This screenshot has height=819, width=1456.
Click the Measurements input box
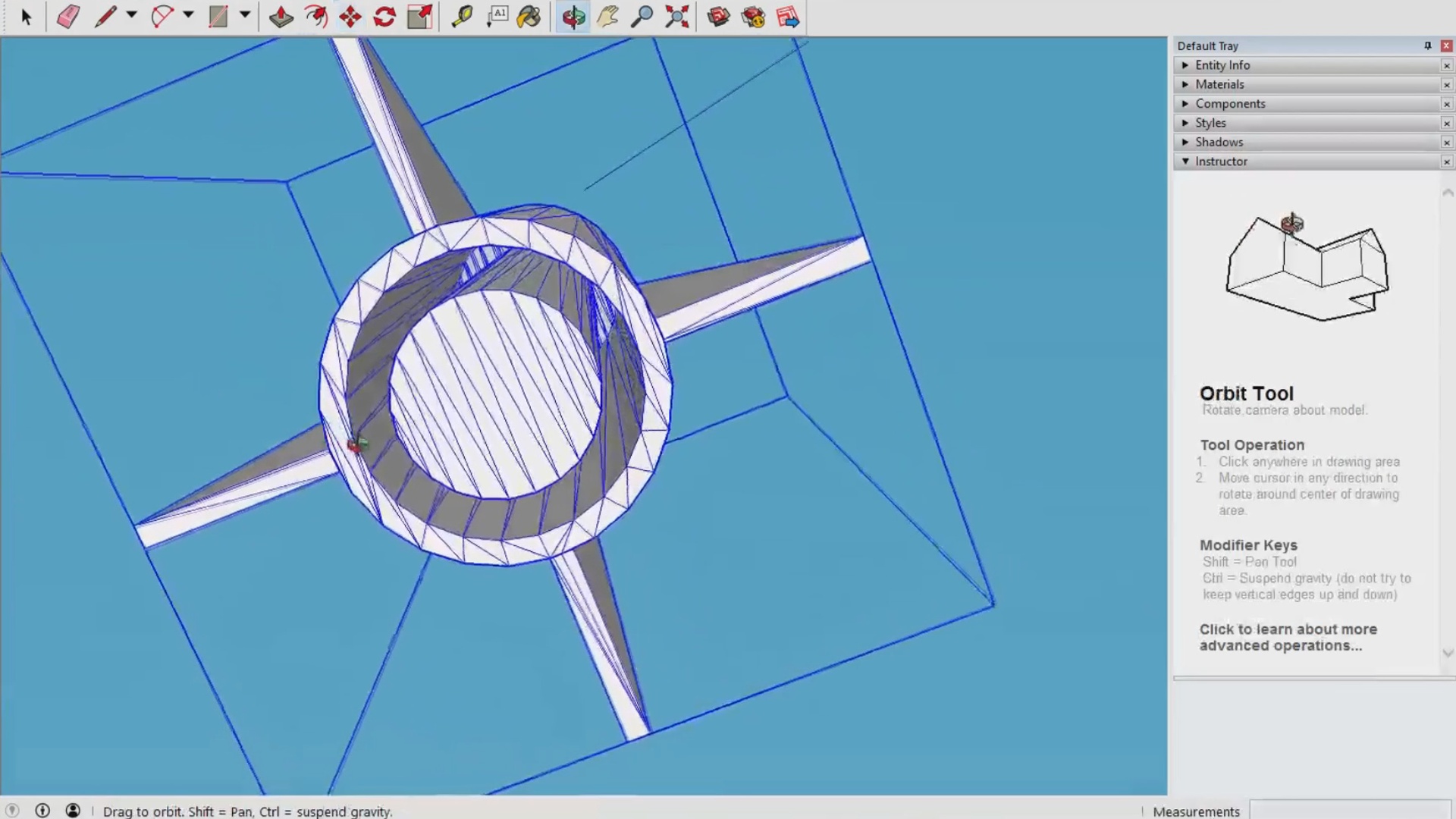point(1350,811)
